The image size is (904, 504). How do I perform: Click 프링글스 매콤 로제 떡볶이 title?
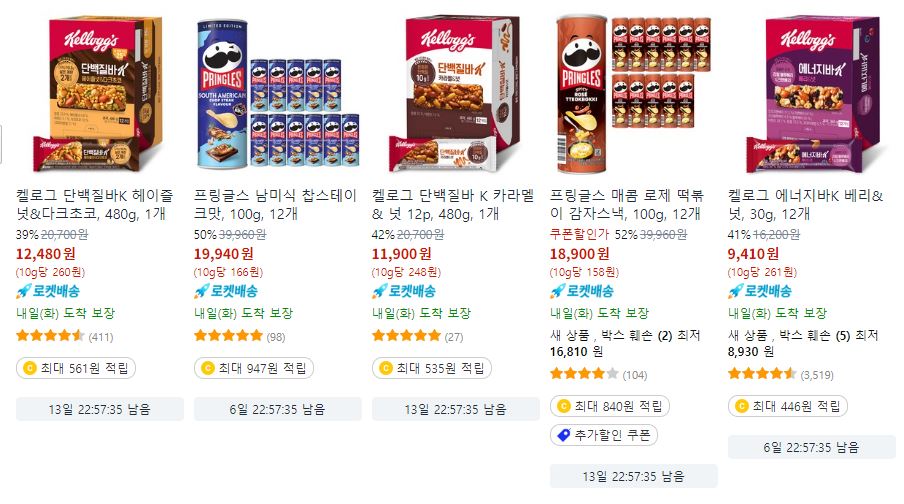click(627, 205)
